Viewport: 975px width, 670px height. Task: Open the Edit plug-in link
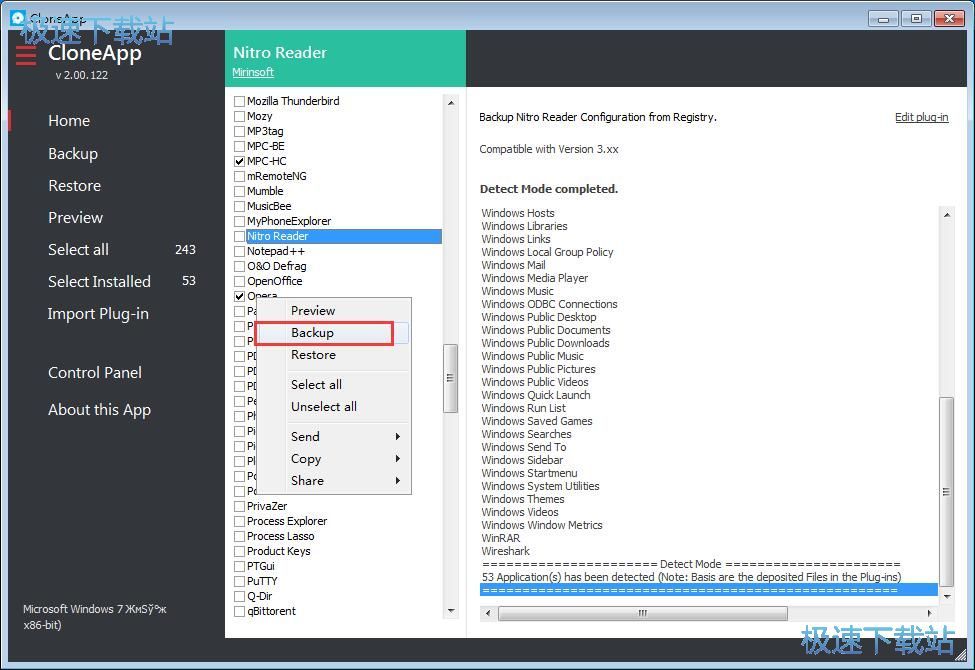point(922,117)
